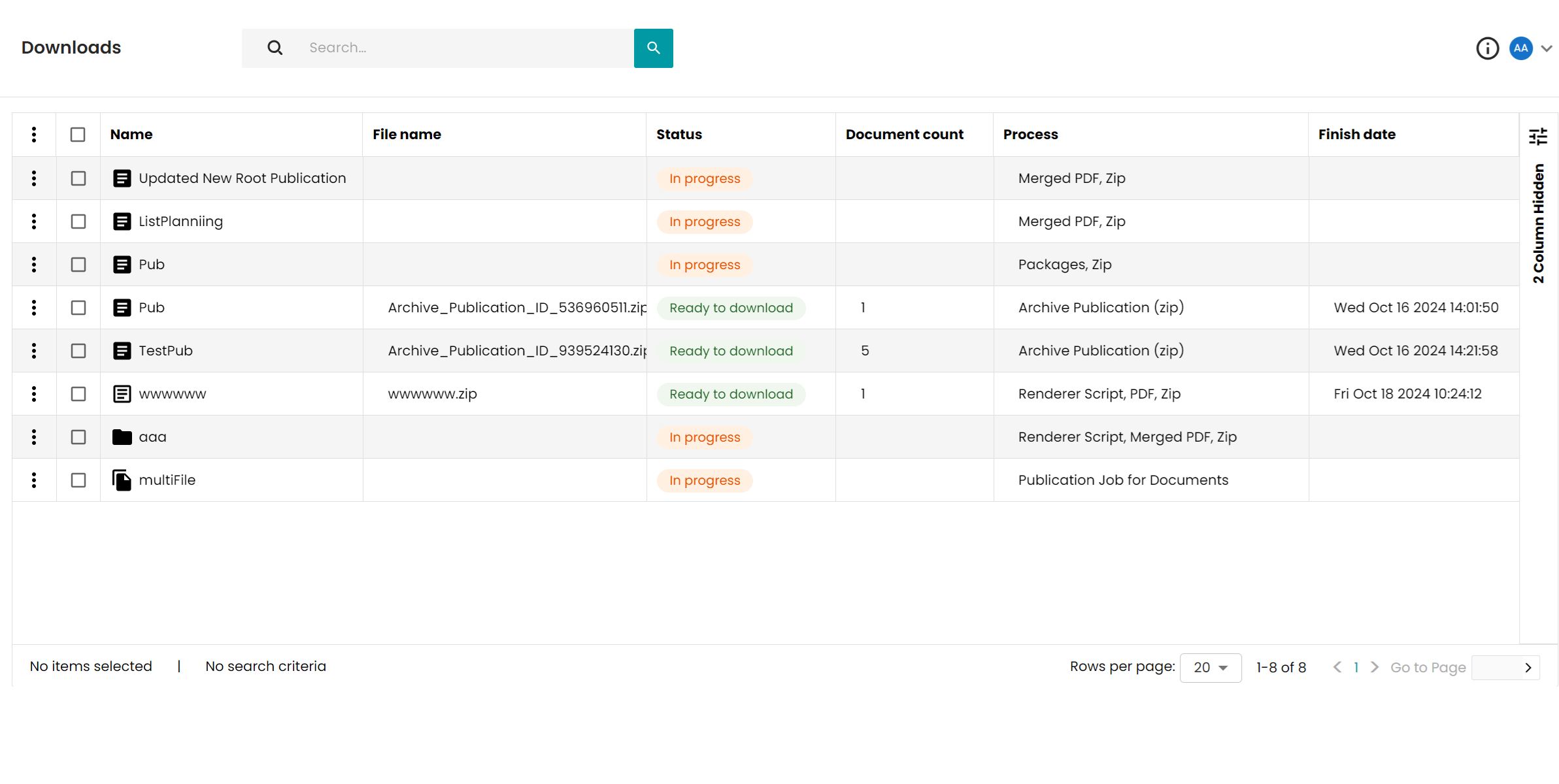
Task: Click the AA user avatar
Action: coord(1520,48)
